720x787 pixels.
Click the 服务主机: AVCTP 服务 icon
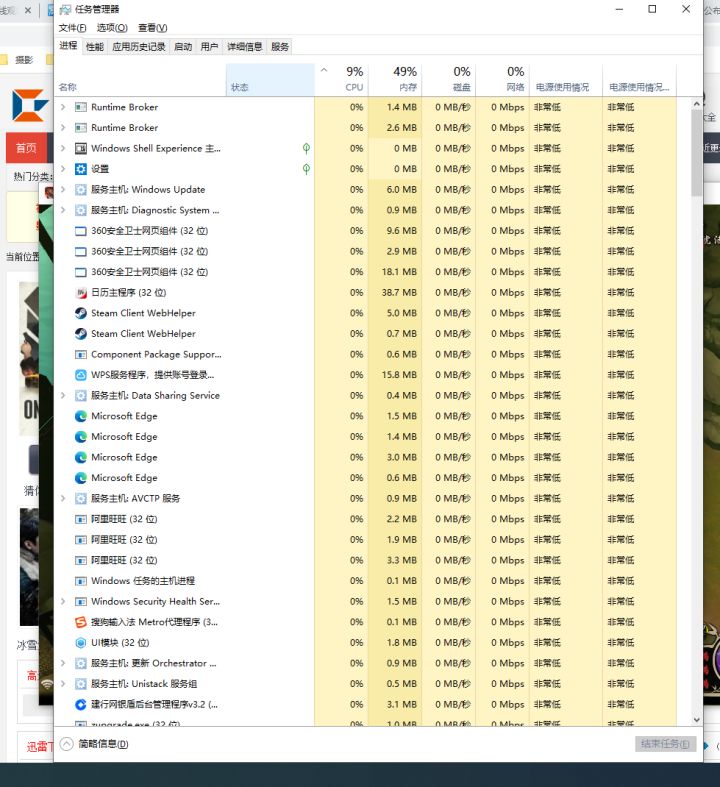80,498
